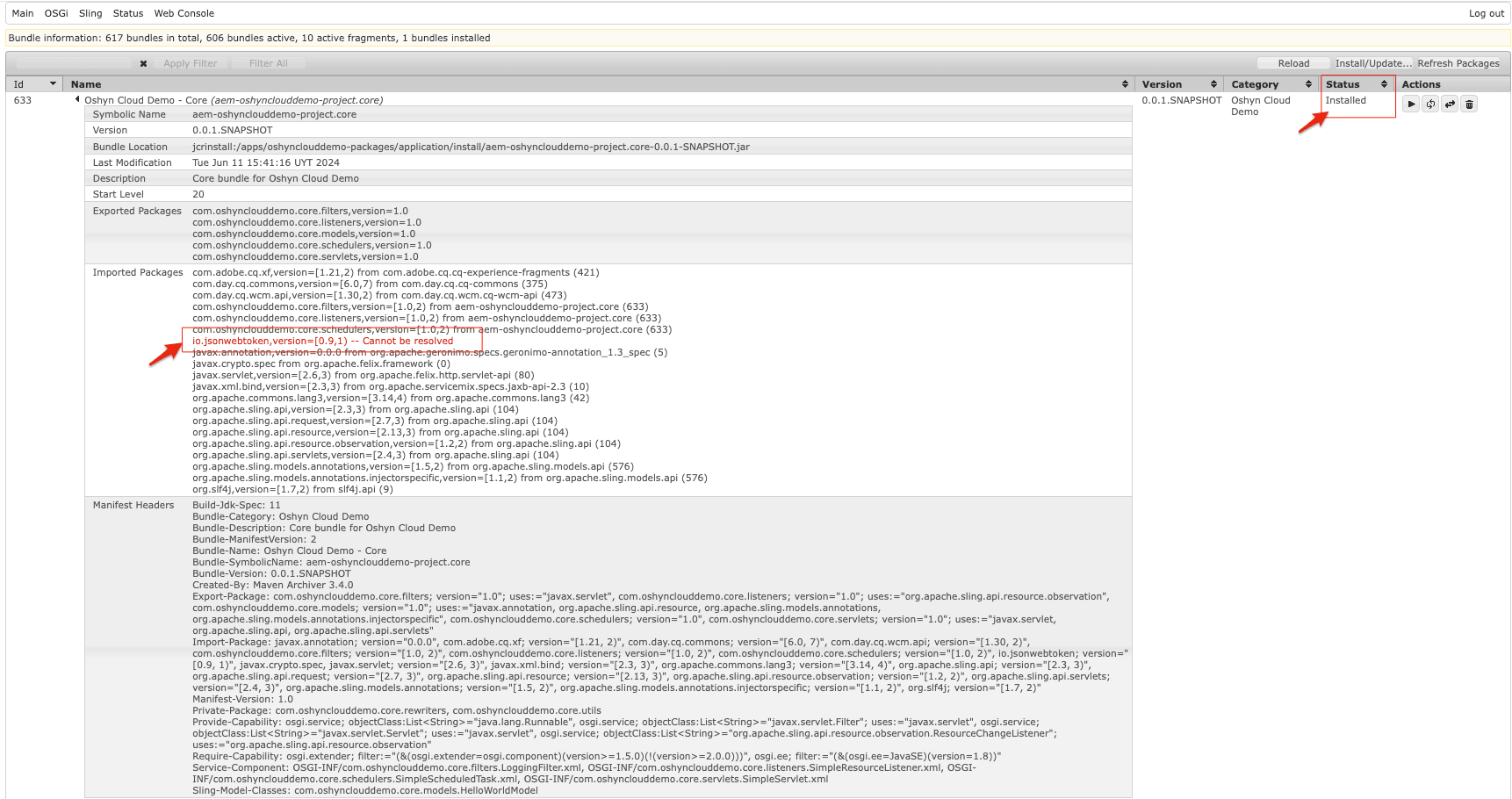Viewport: 1512px width, 799px height.
Task: Open Install/Update... dialog
Action: tap(1373, 63)
